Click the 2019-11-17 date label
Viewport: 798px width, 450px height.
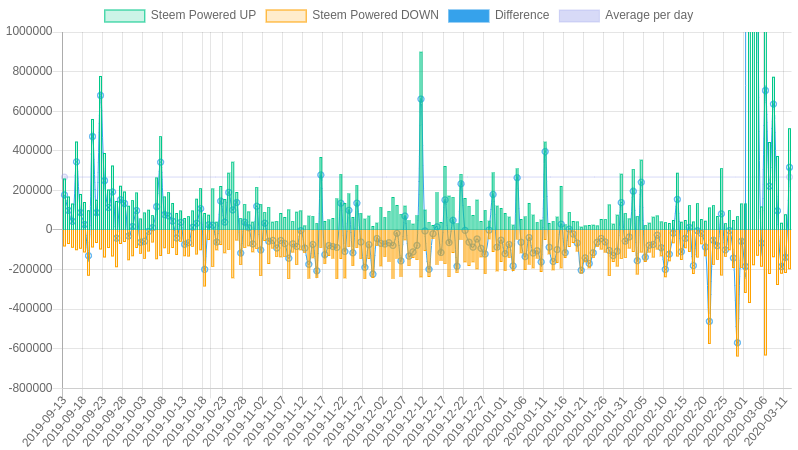304,419
